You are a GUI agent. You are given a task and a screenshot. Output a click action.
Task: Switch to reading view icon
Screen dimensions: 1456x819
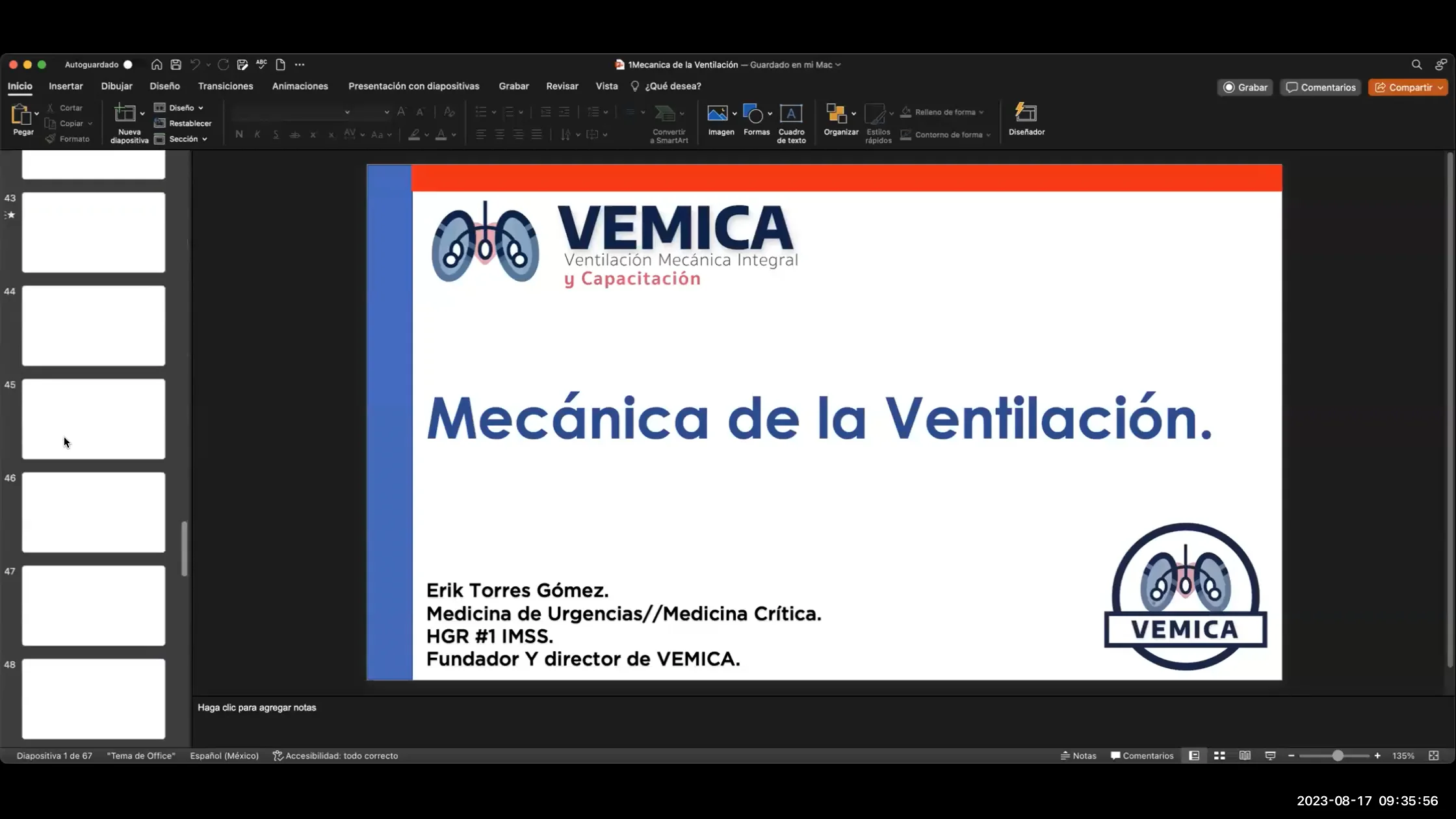coord(1245,755)
